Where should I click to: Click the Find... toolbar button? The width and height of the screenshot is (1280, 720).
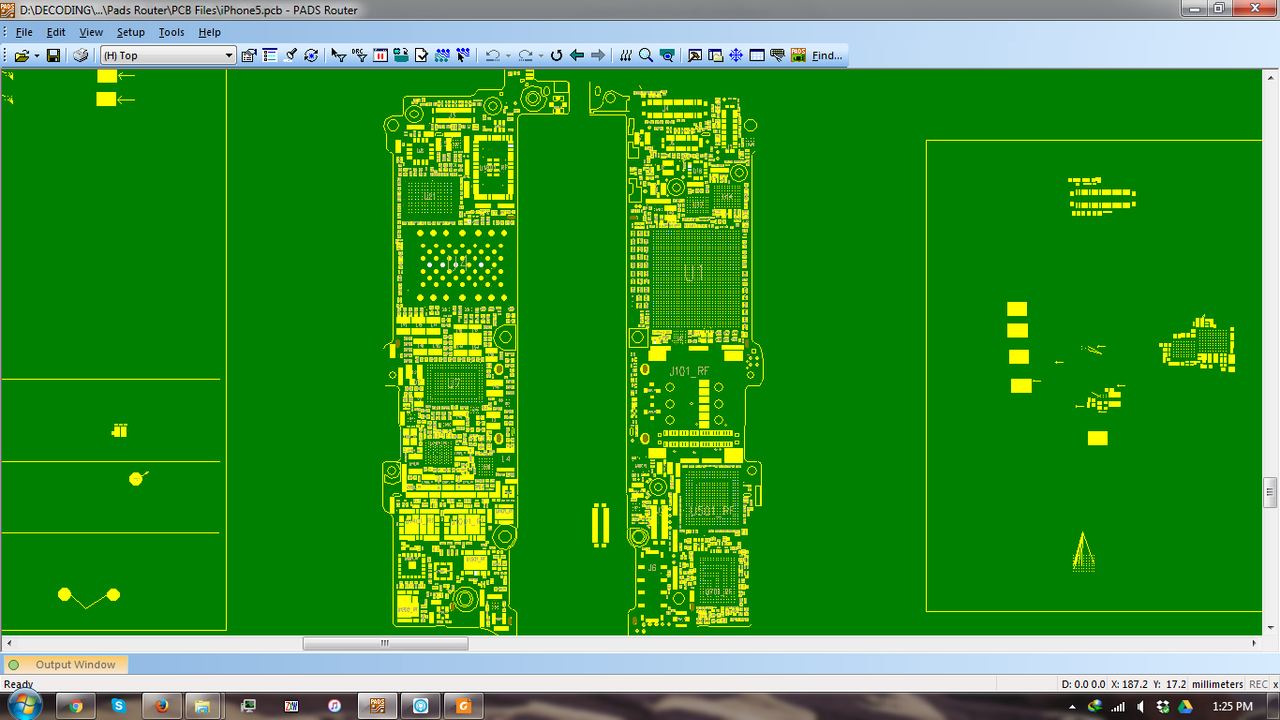[827, 56]
